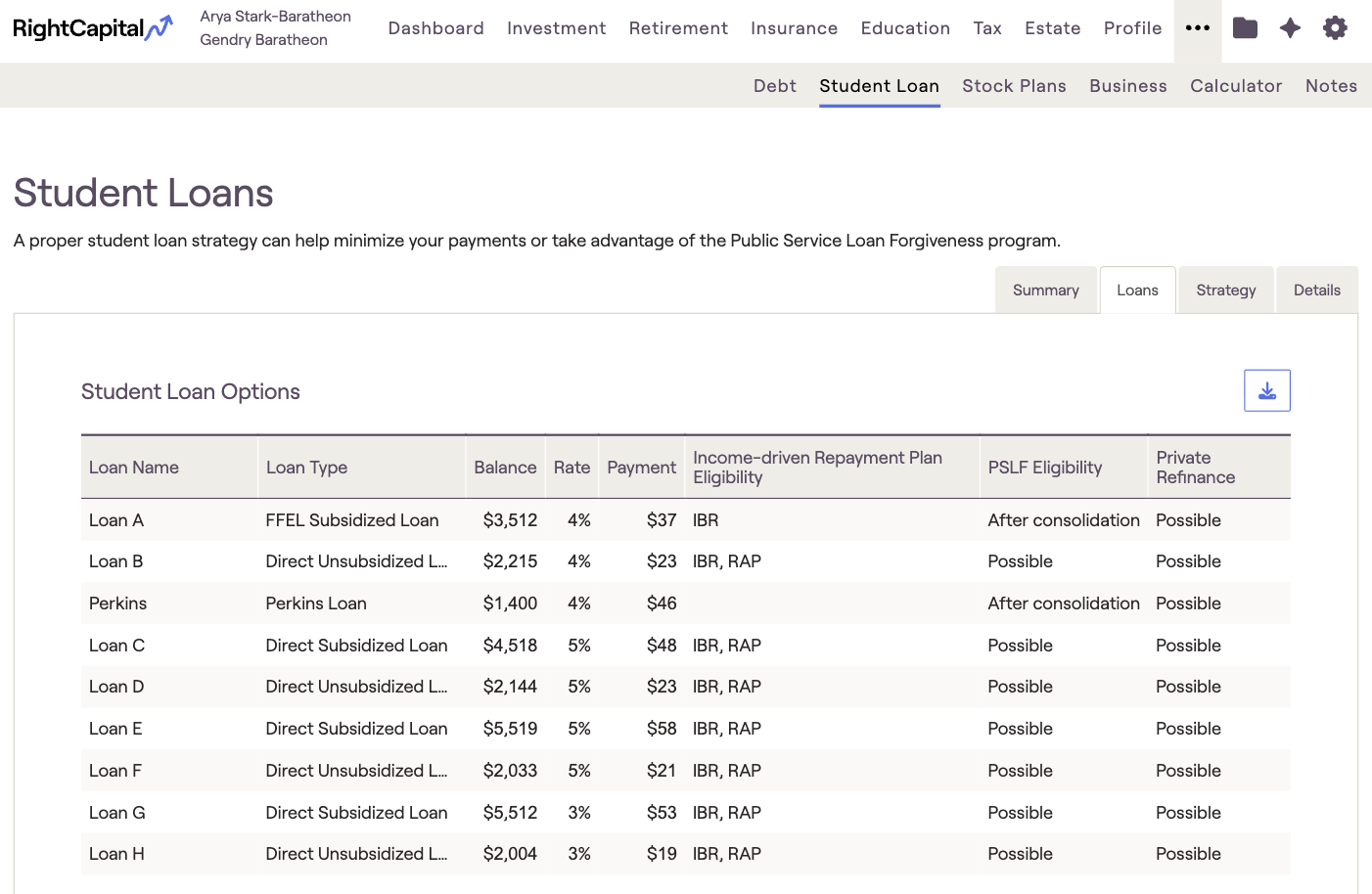Open the Tax menu
The width and height of the screenshot is (1372, 894).
tap(987, 28)
